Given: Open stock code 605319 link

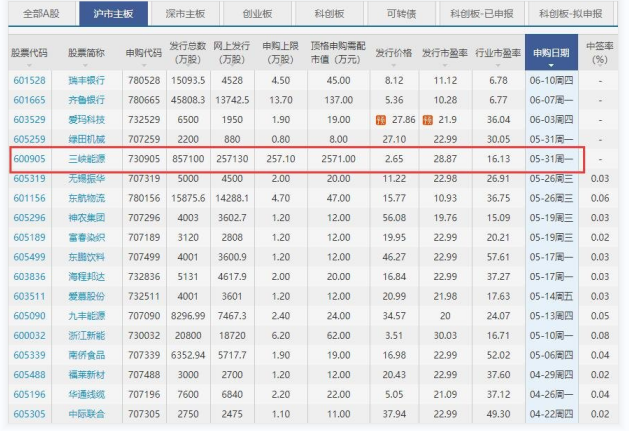Looking at the screenshot, I should coord(29,179).
